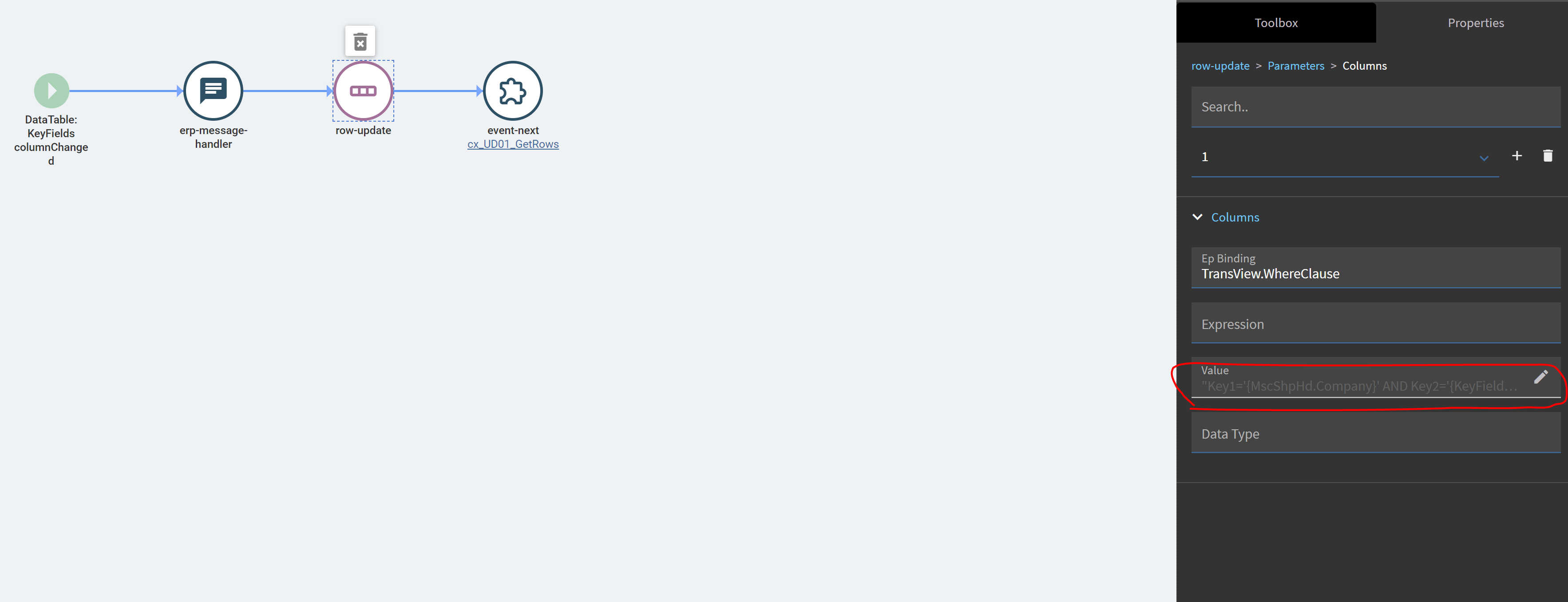Image resolution: width=1568 pixels, height=602 pixels.
Task: Open the cx_UD01_GetRows link
Action: tap(512, 144)
